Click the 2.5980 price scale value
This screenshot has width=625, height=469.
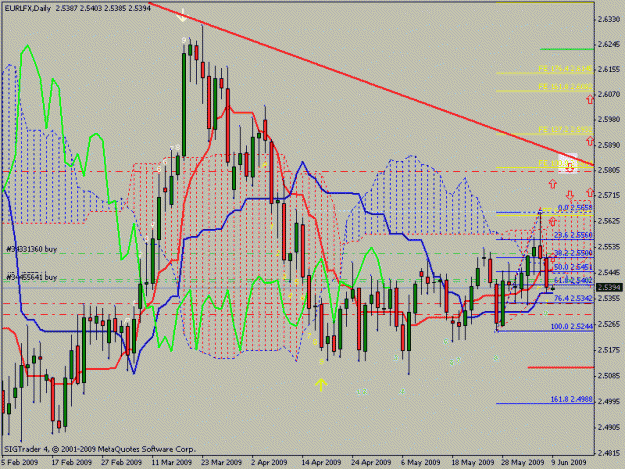tap(610, 119)
